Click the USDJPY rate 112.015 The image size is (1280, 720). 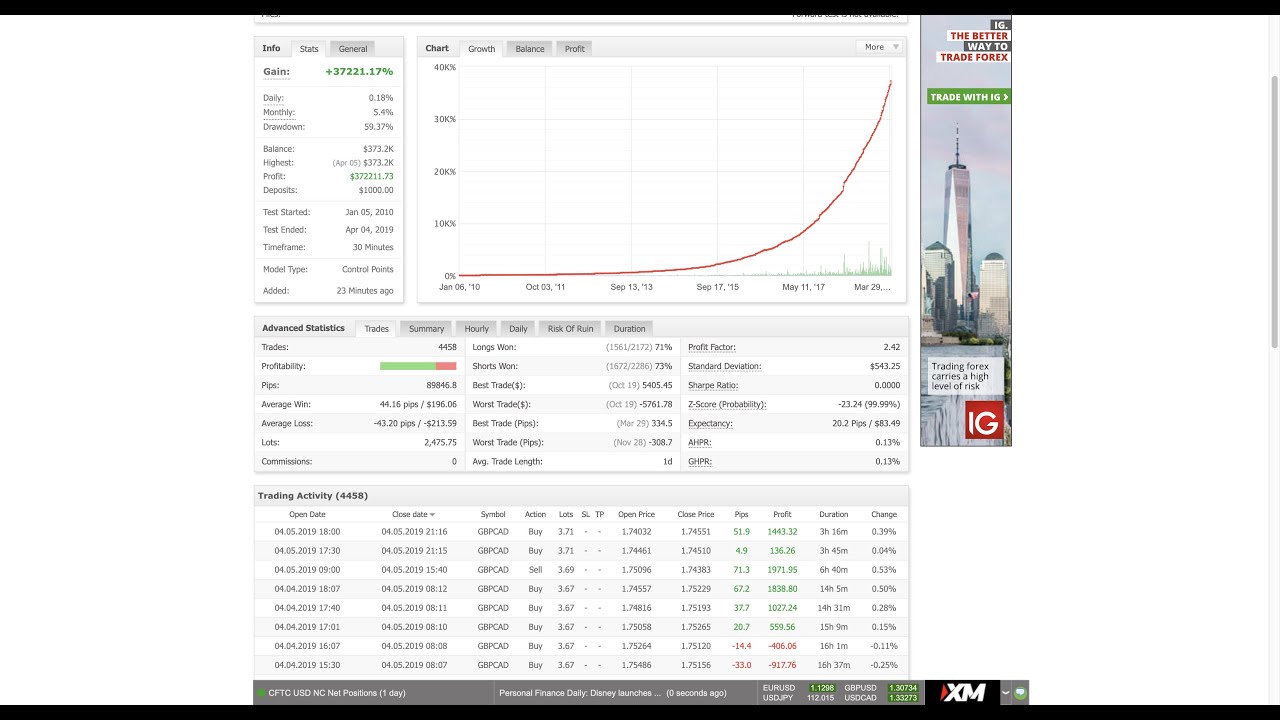point(822,698)
